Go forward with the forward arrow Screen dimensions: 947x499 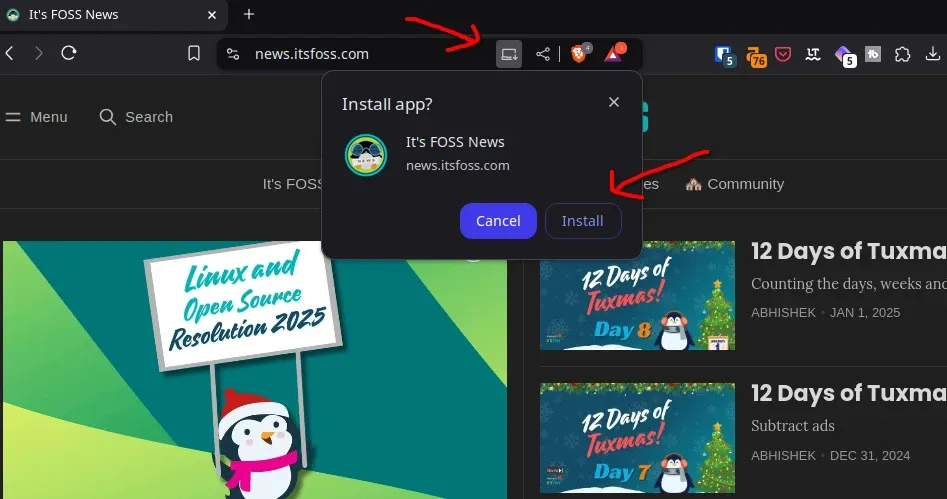click(x=39, y=53)
